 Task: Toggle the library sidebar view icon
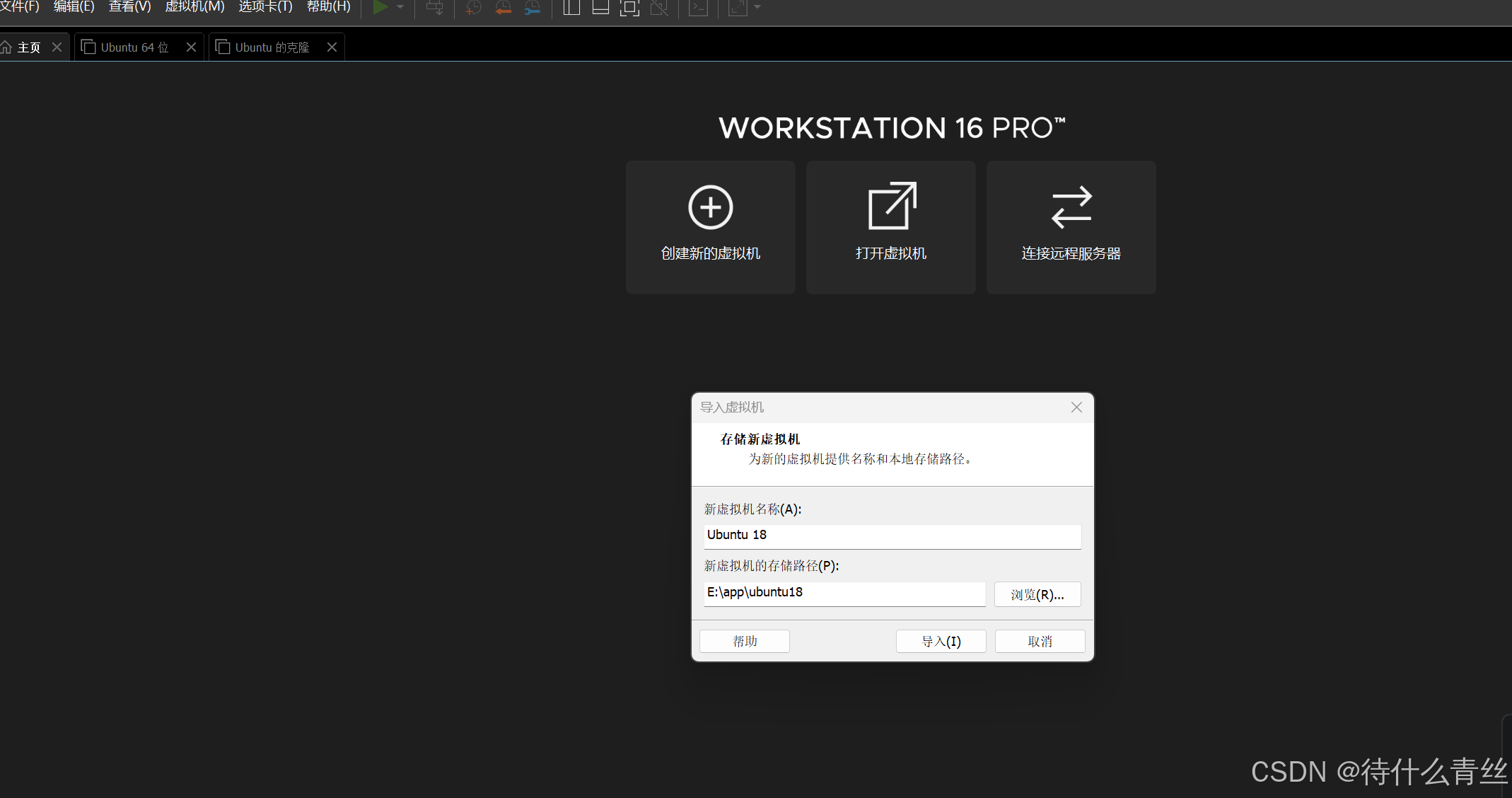[571, 8]
